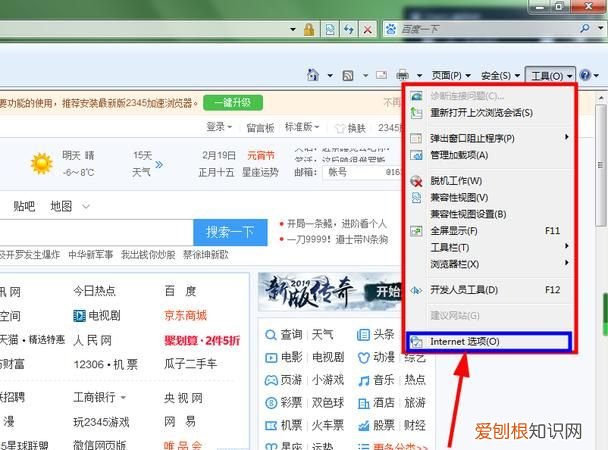Click the 新版传奇 banner ad
The height and width of the screenshot is (450, 608).
pyautogui.click(x=330, y=291)
